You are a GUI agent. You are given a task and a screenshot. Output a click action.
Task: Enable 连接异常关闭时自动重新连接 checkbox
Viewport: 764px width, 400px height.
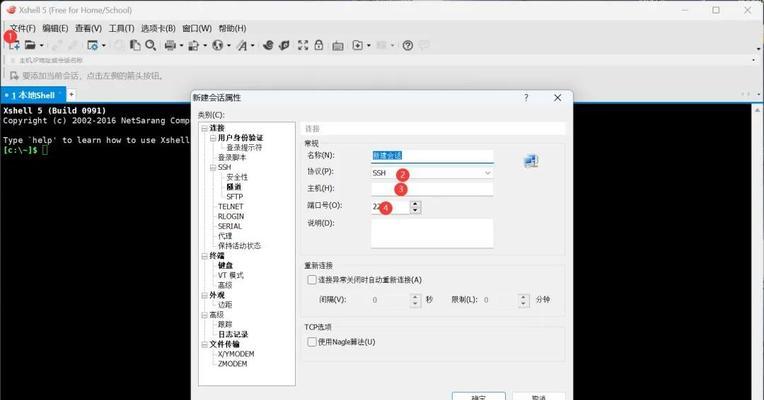[x=312, y=280]
